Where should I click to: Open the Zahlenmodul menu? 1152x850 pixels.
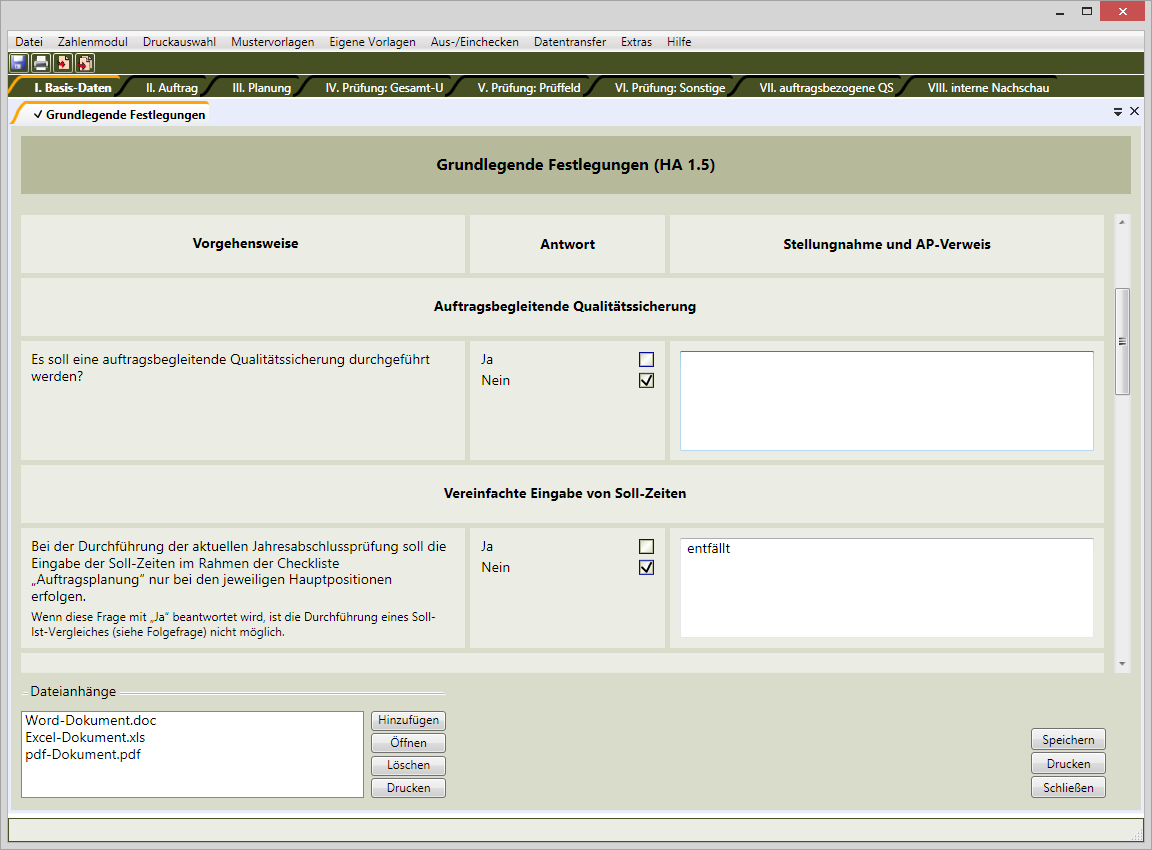(93, 42)
